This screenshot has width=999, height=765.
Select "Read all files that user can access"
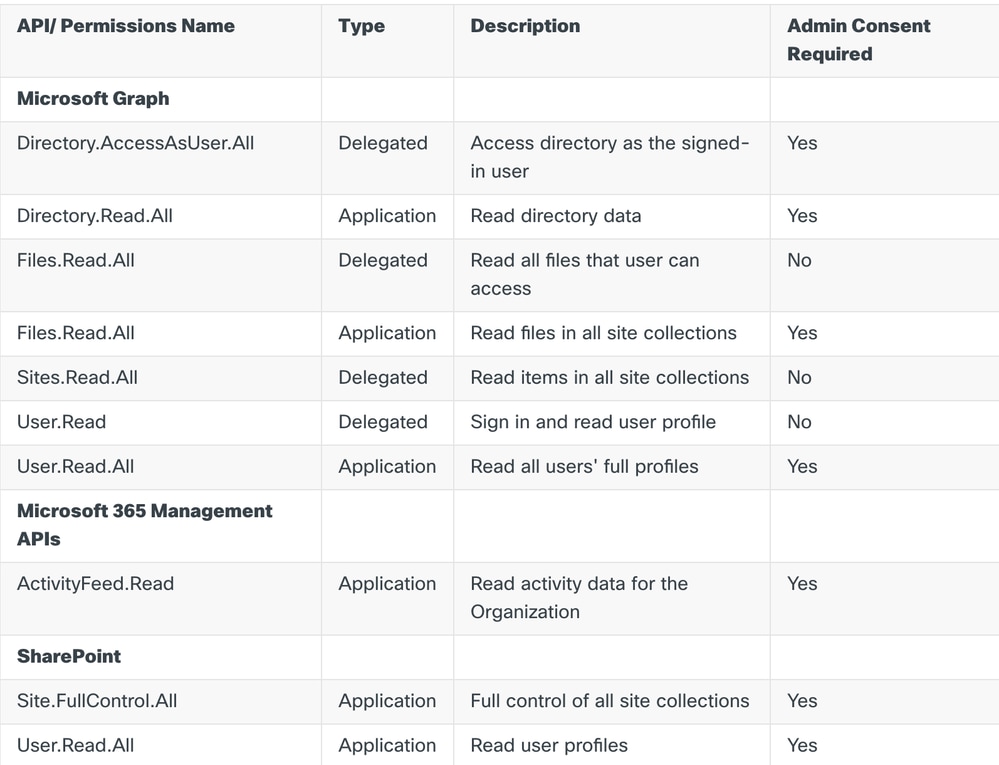(585, 275)
